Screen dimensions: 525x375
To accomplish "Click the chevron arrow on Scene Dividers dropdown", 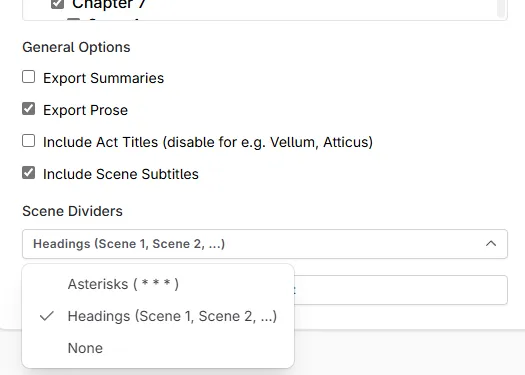I will point(491,244).
